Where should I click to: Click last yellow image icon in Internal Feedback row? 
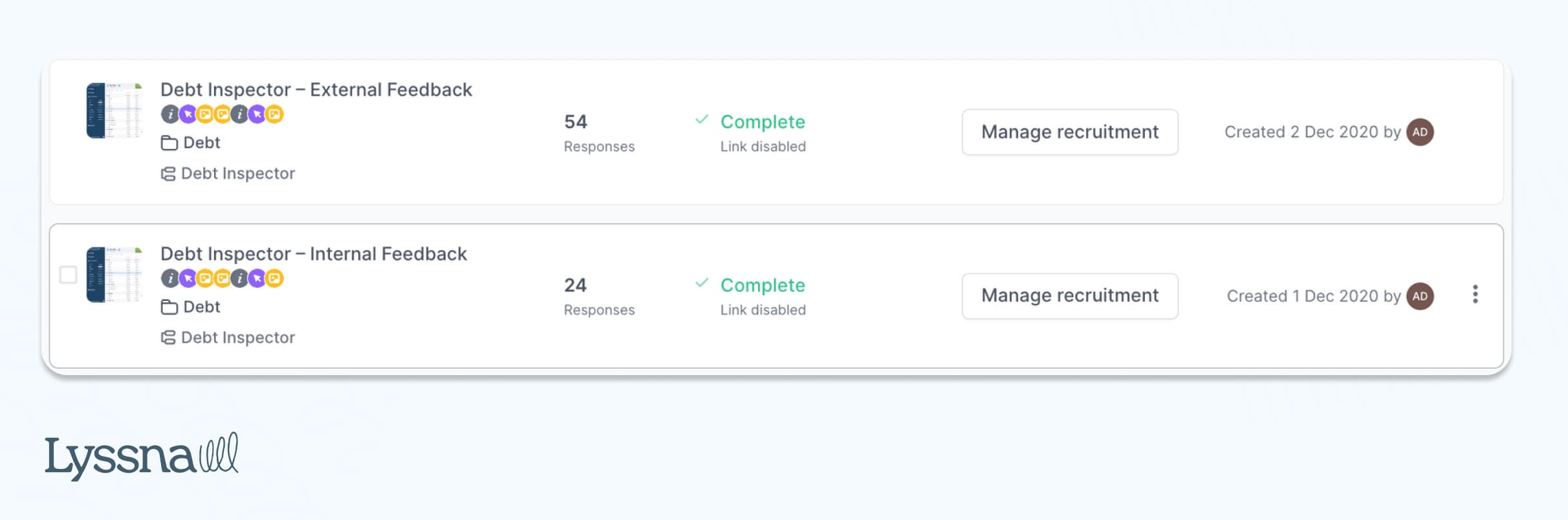tap(274, 279)
